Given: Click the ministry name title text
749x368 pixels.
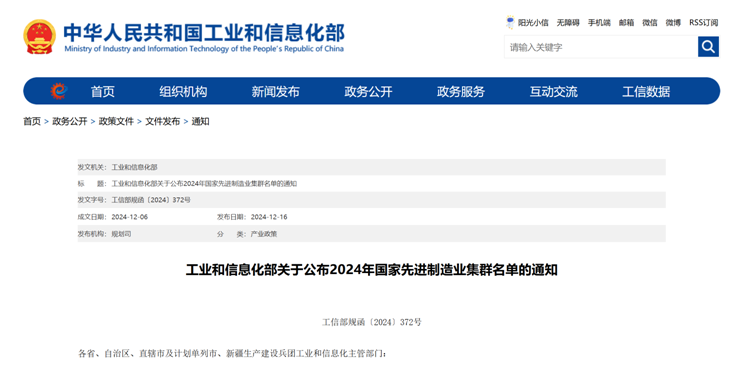Looking at the screenshot, I should tap(204, 32).
